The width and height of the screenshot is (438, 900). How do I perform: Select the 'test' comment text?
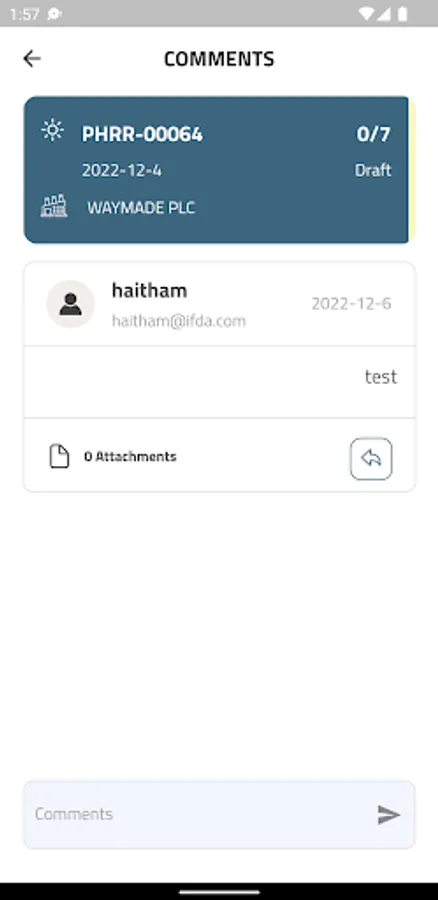[x=381, y=377]
